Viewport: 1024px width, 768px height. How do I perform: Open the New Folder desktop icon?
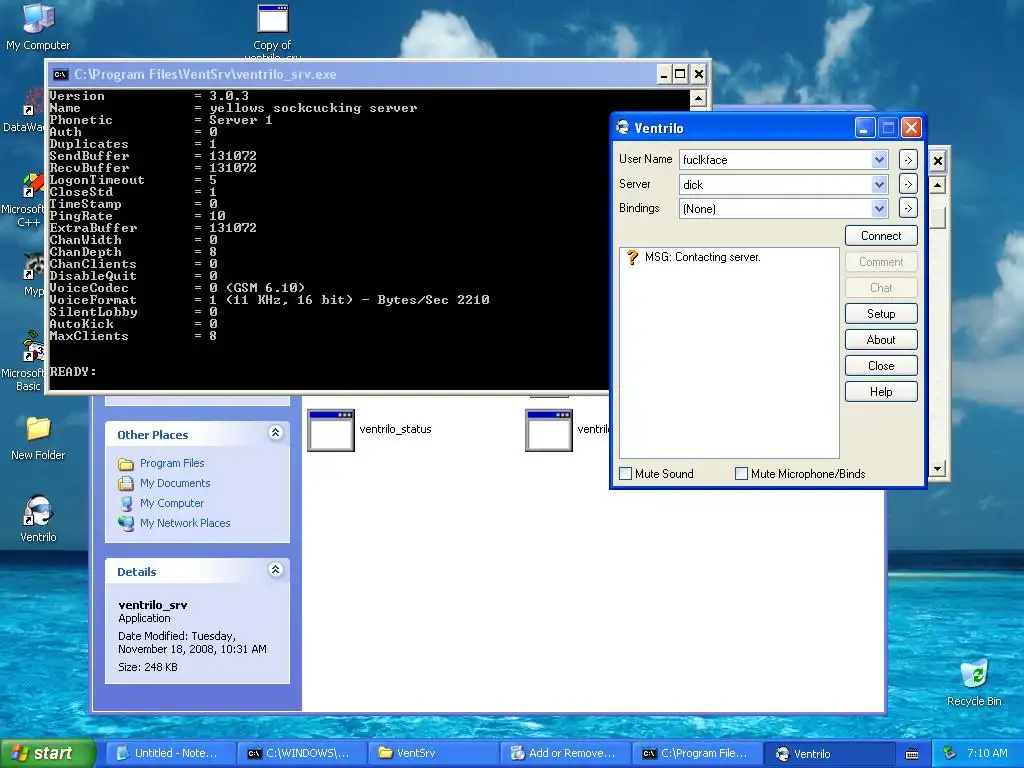pos(38,438)
